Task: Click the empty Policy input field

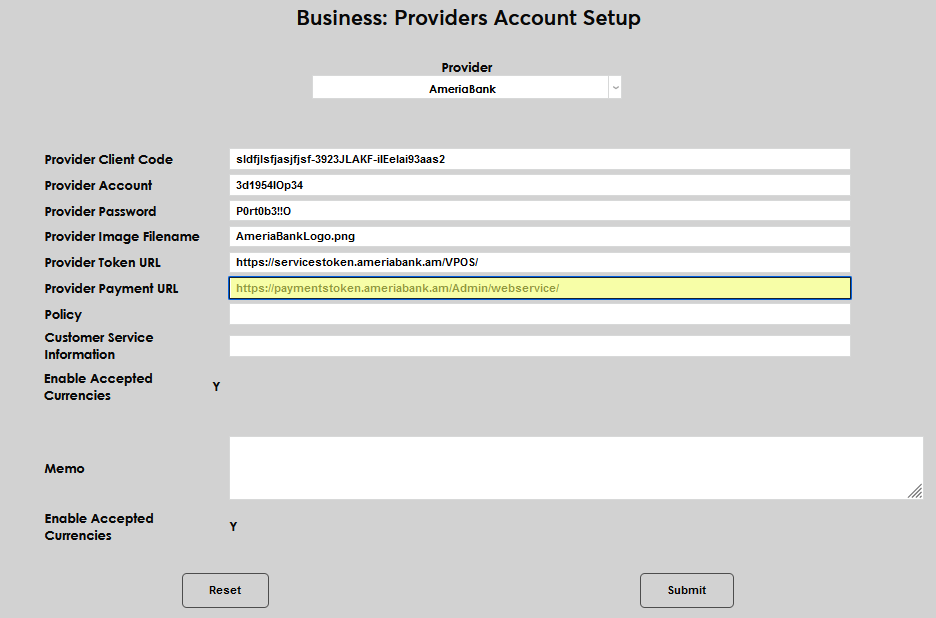Action: pos(539,314)
